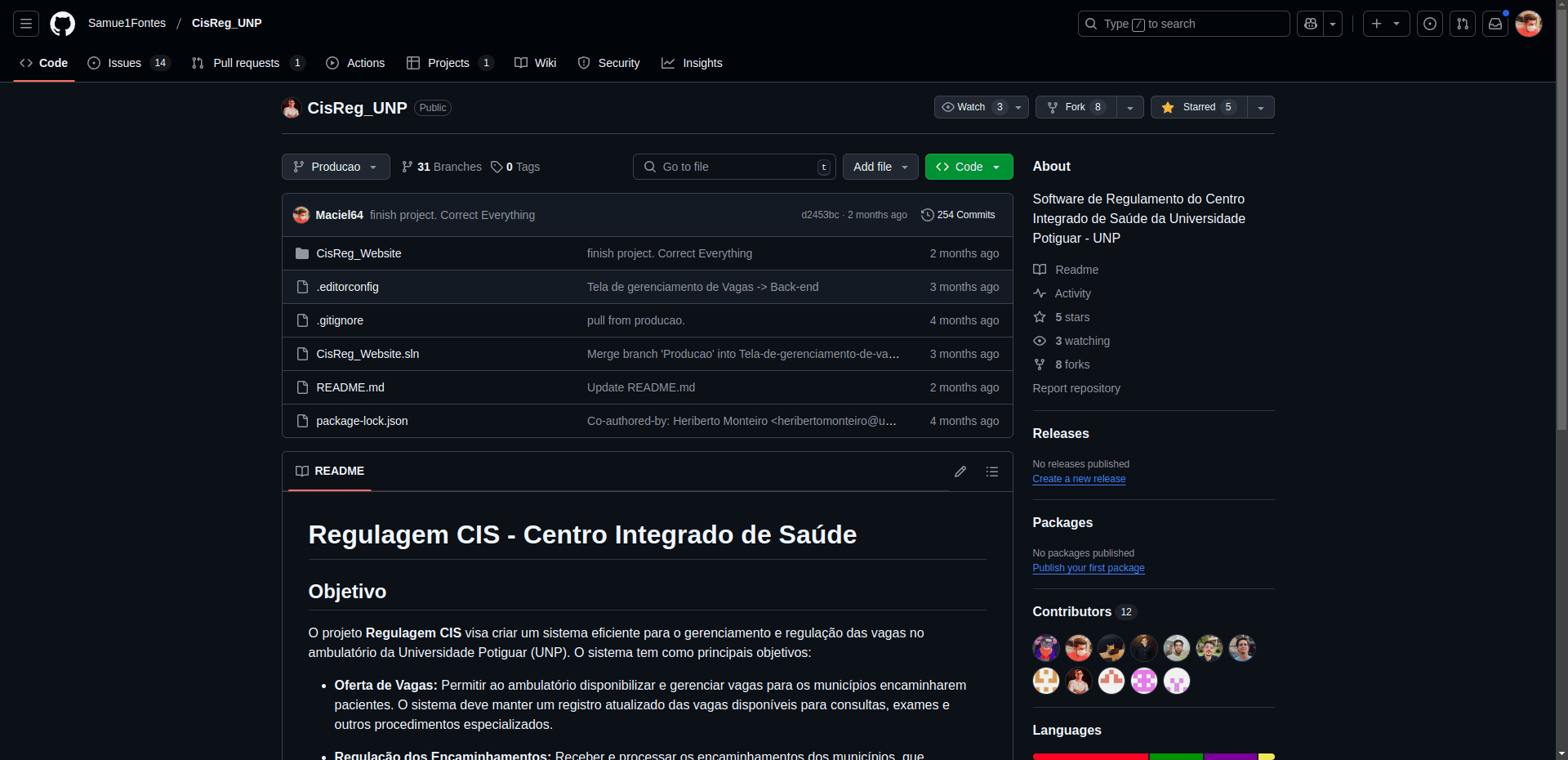Switch to the Pull requests tab

247,63
